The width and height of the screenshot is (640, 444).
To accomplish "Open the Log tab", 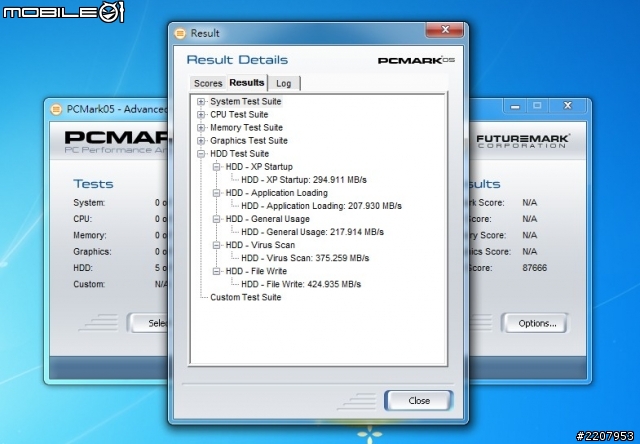I will point(284,83).
